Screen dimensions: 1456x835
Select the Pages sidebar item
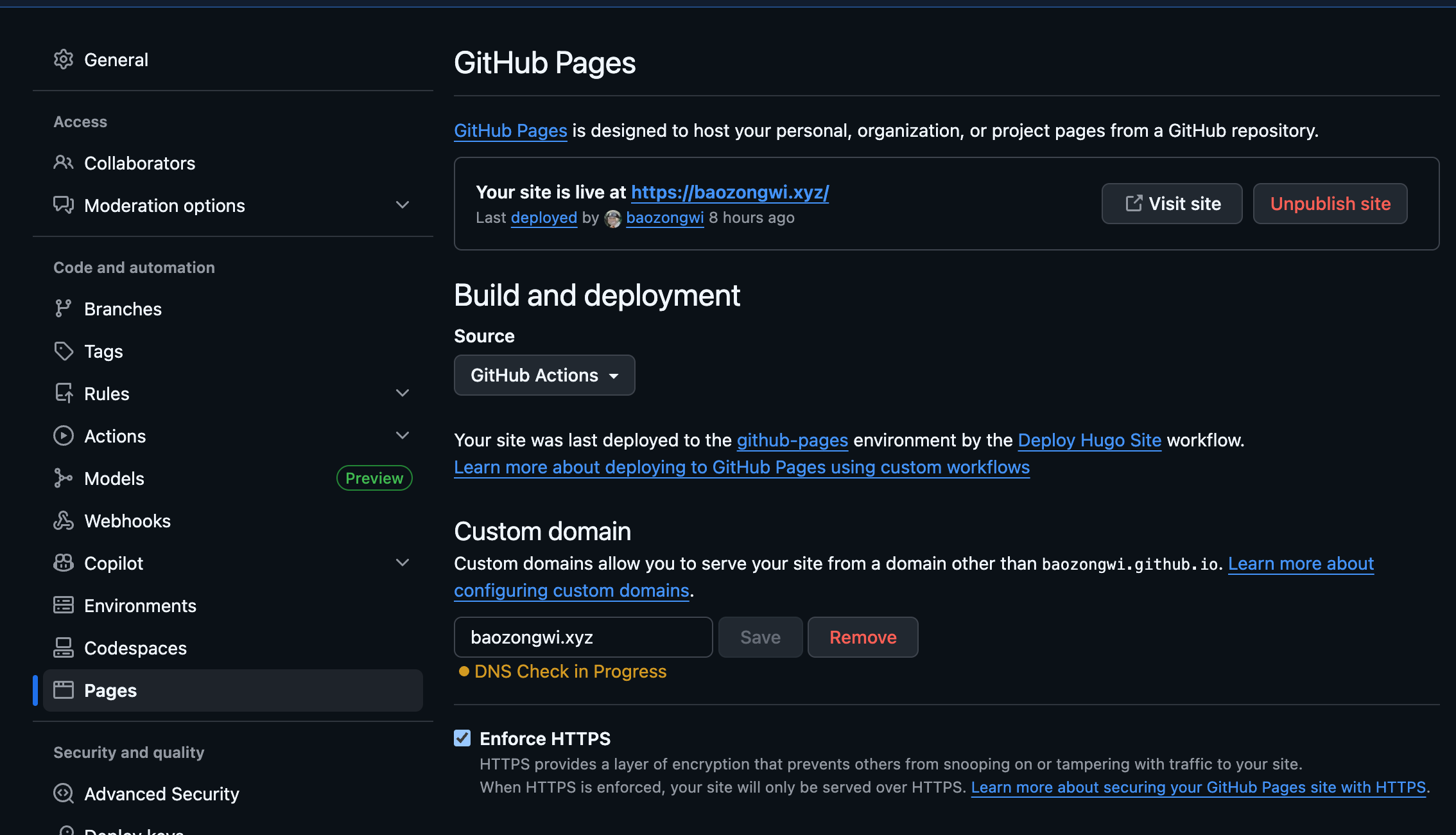pyautogui.click(x=232, y=690)
